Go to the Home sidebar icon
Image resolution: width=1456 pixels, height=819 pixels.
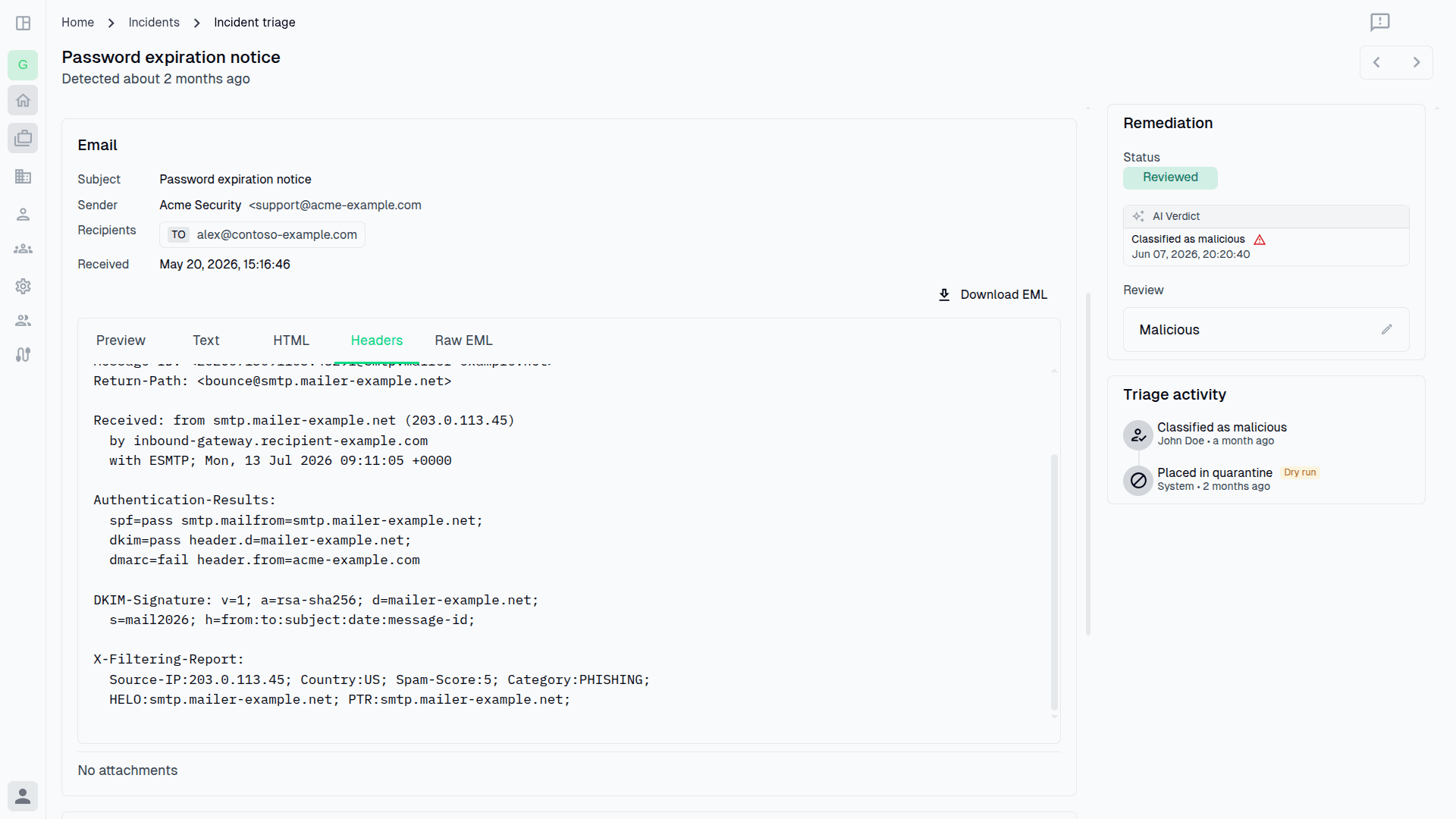(x=23, y=100)
